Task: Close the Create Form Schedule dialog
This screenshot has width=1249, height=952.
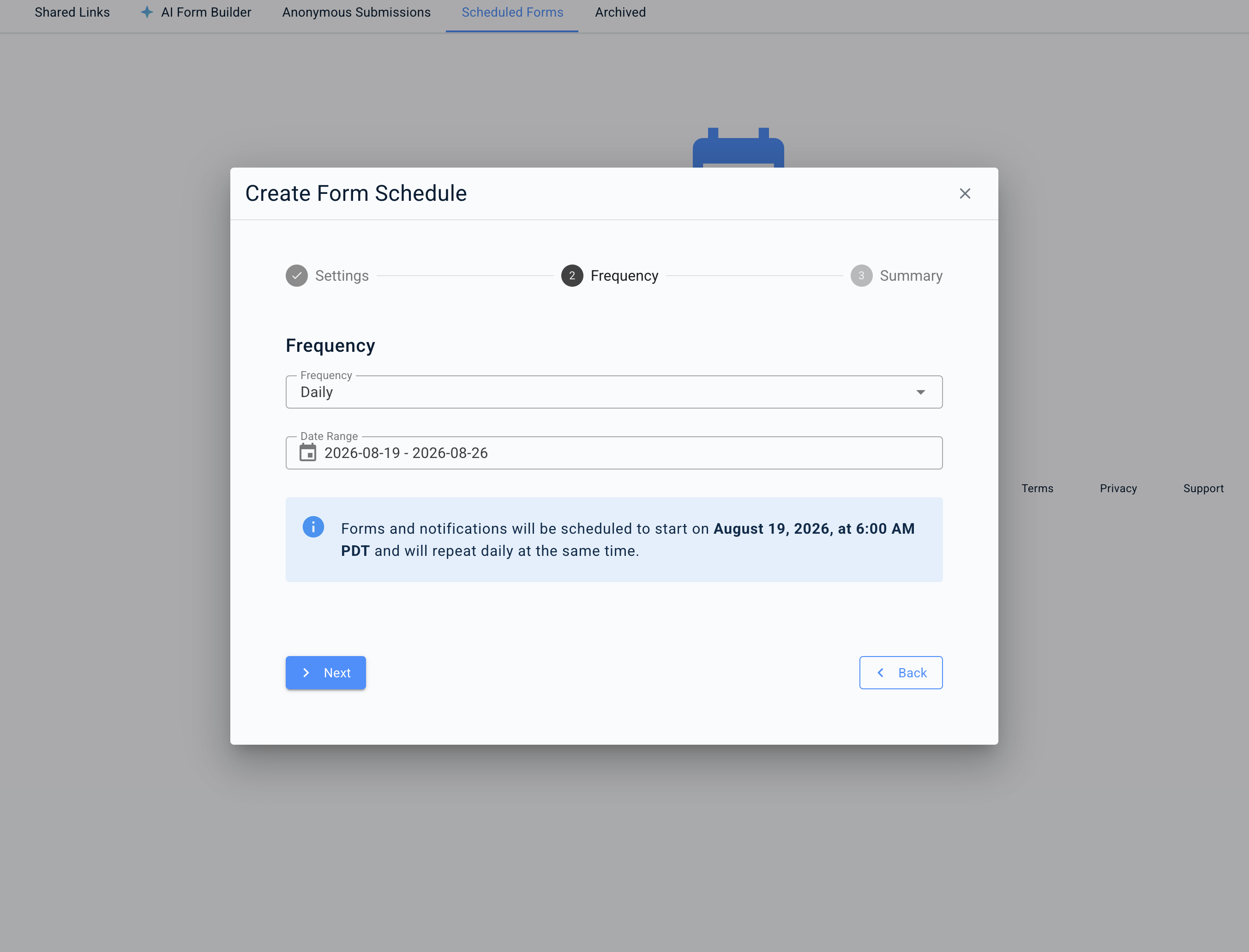Action: coord(965,194)
